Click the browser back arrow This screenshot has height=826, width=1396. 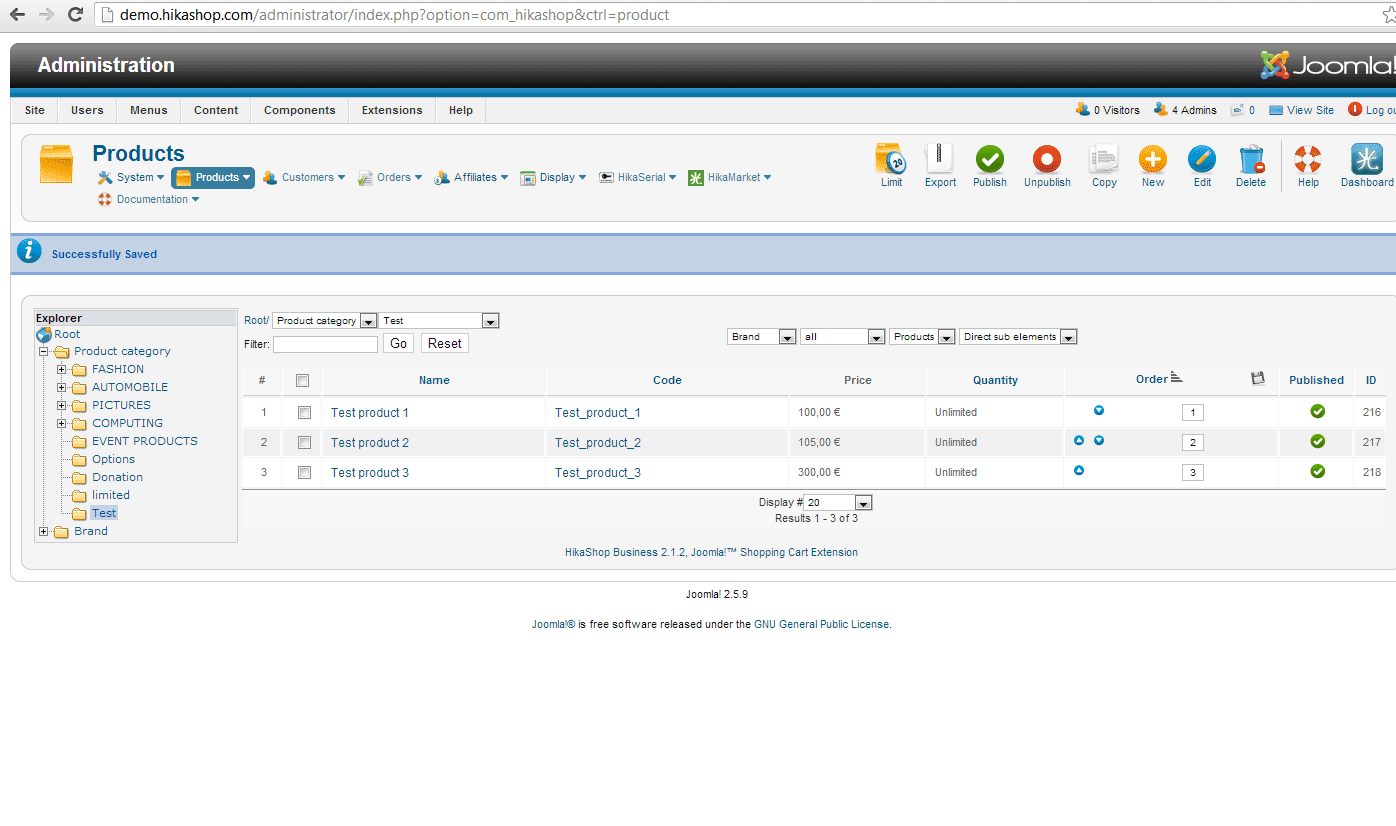[x=17, y=15]
